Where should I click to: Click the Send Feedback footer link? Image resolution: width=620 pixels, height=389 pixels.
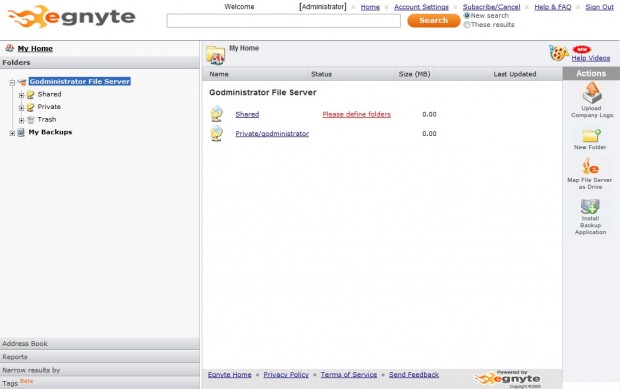[414, 374]
